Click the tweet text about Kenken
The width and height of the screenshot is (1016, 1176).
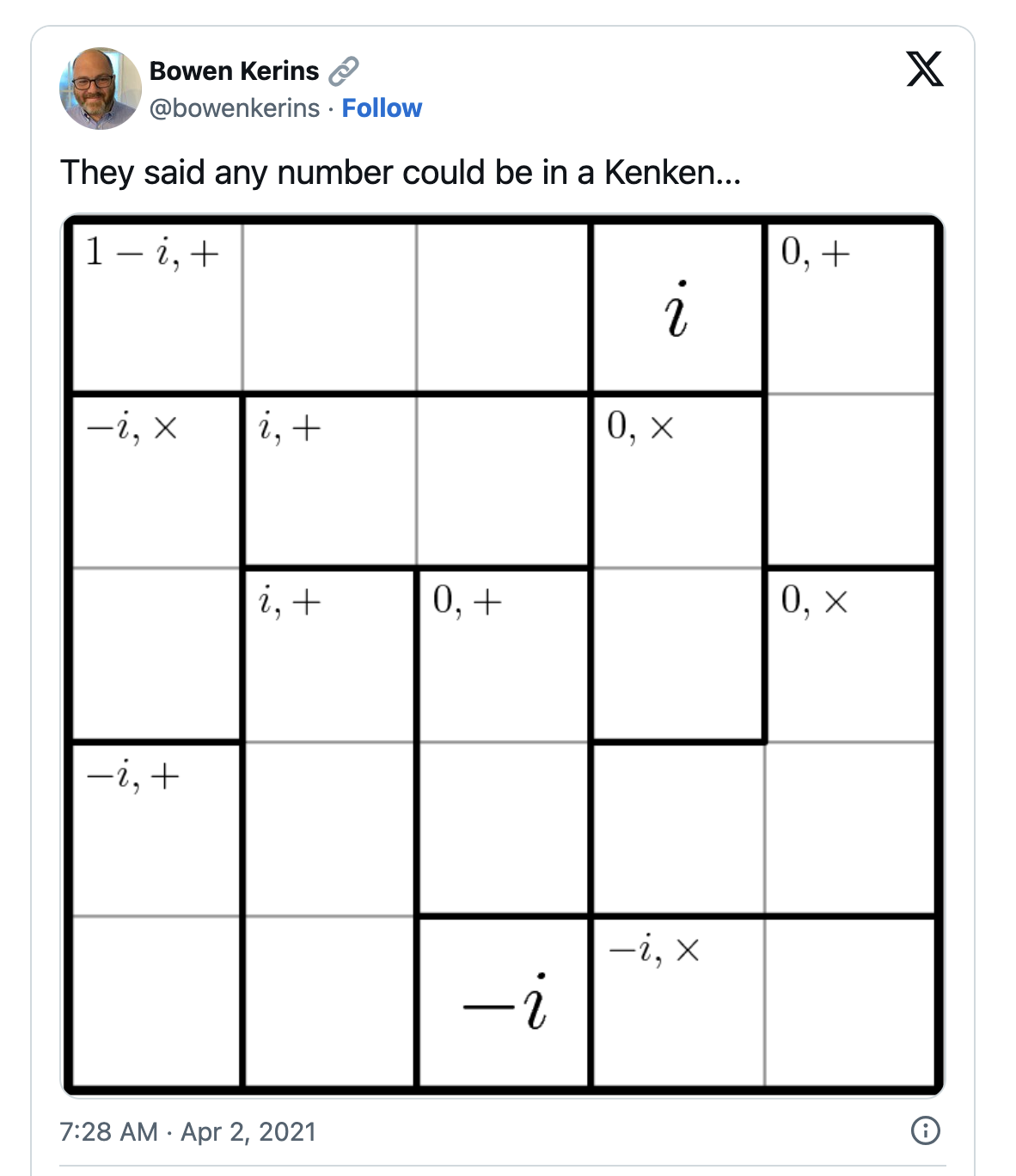click(401, 173)
